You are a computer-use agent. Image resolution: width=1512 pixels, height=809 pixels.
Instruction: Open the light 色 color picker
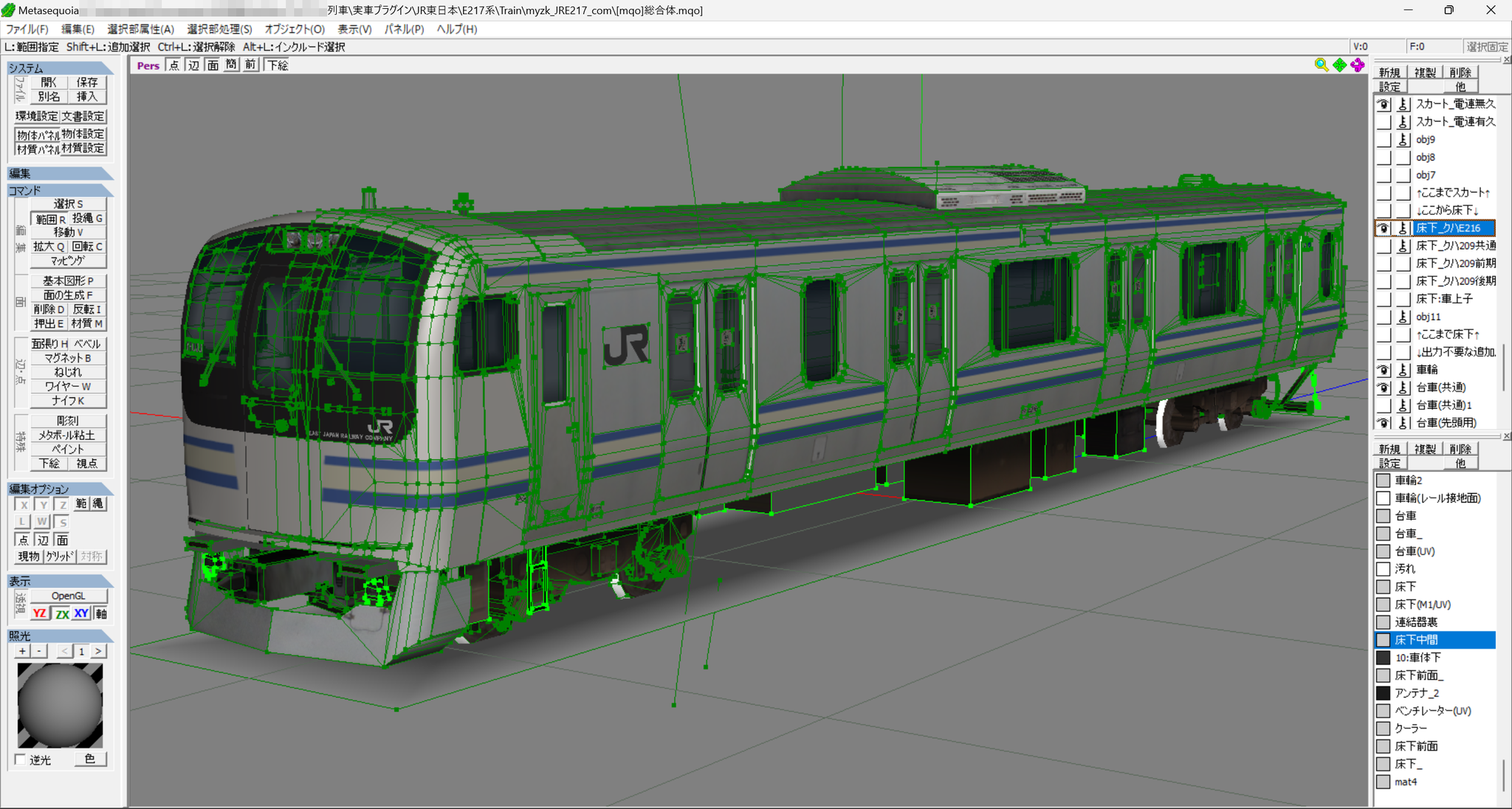90,759
